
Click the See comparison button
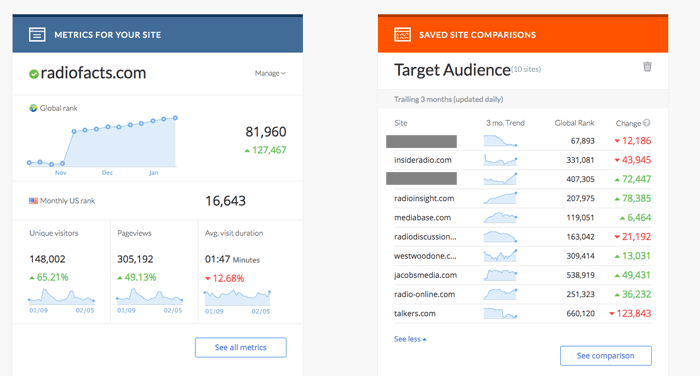[606, 356]
